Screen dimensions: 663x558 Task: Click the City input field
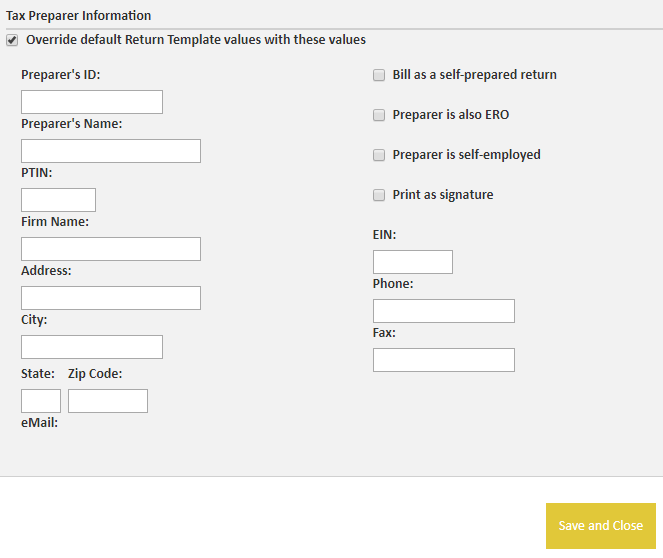pyautogui.click(x=92, y=347)
